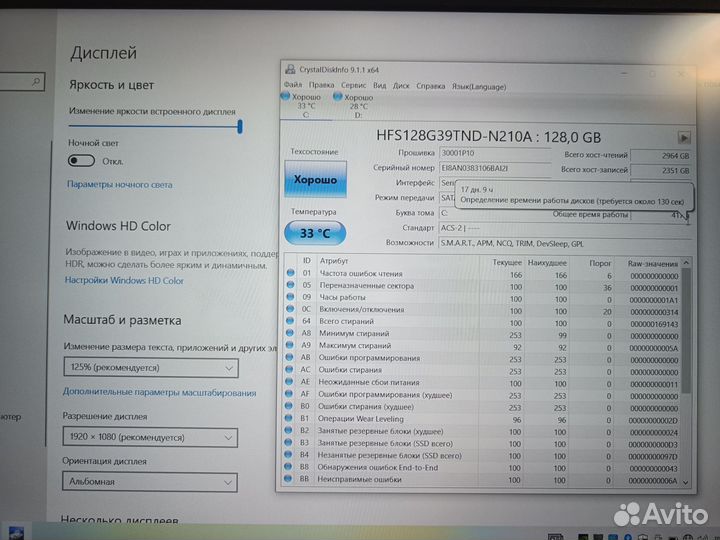
Task: Click status icon of Ошибки стирания row (AC)
Action: (289, 369)
